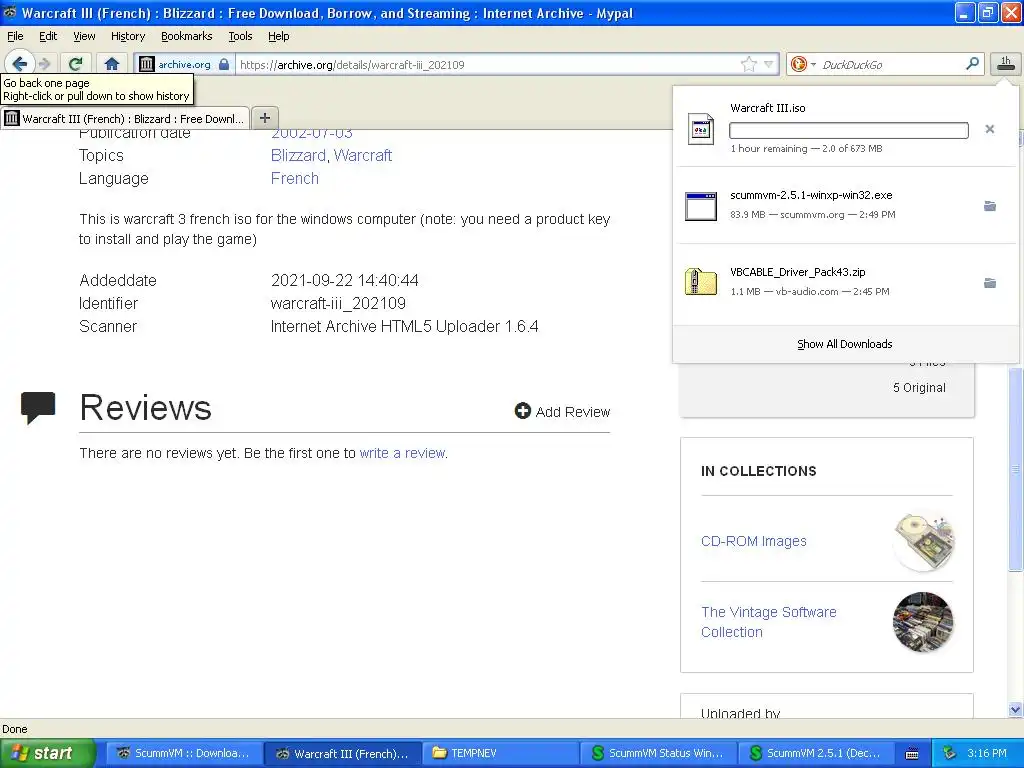Open the Tools menu

240,36
